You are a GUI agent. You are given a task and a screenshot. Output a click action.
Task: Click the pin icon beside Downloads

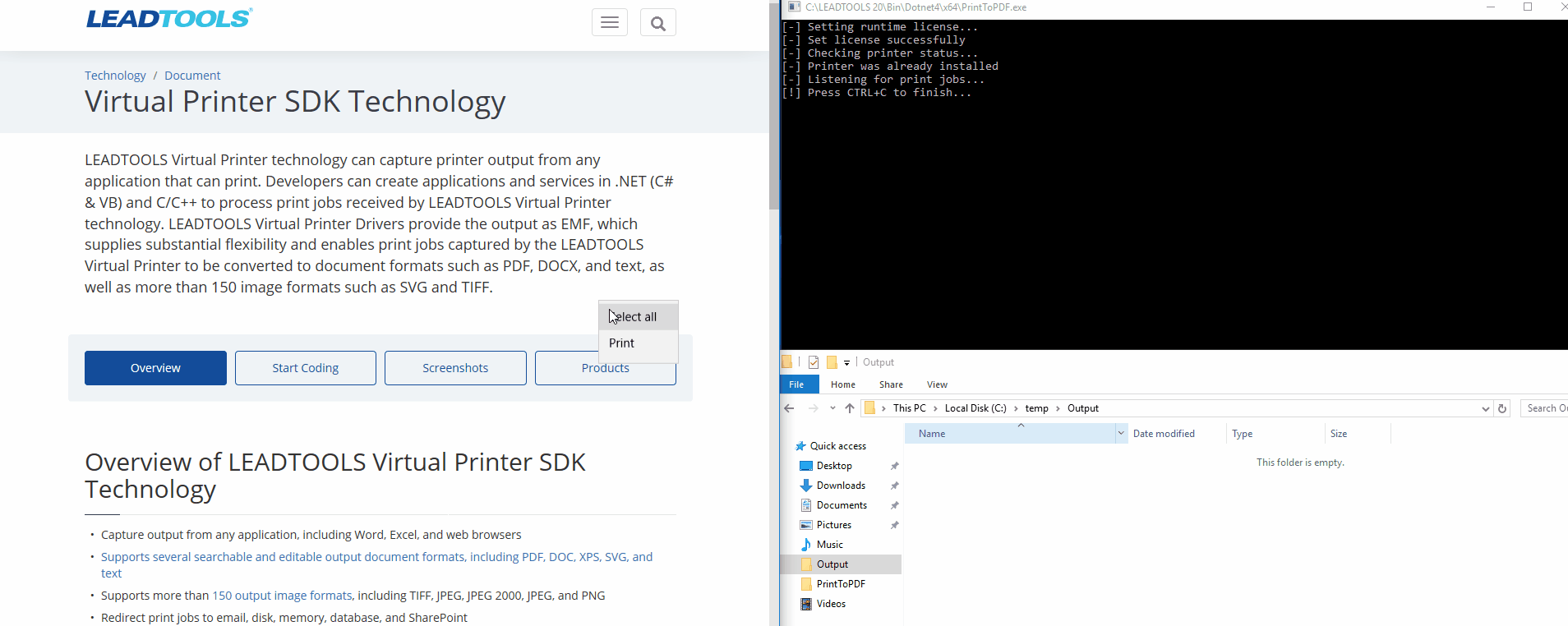click(894, 486)
